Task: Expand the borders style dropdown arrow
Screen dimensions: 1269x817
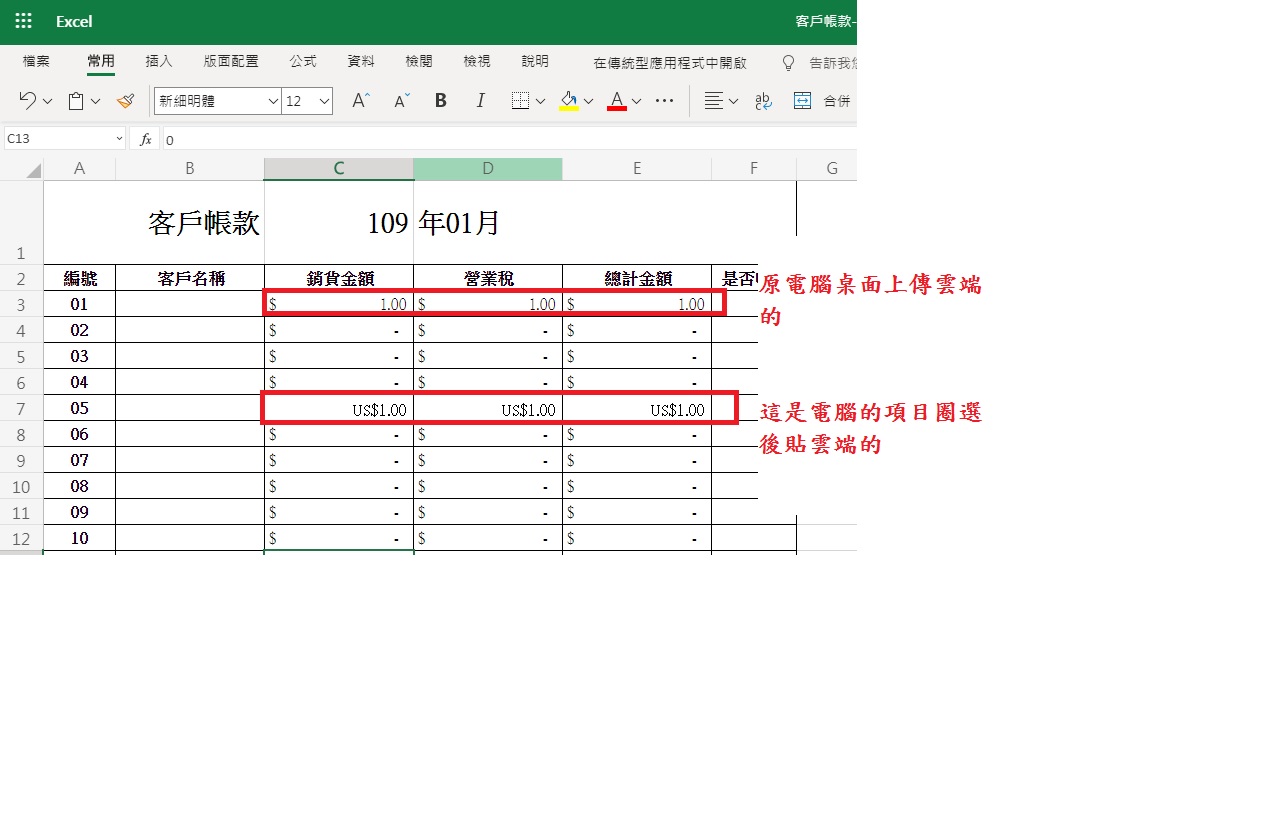Action: (x=540, y=100)
